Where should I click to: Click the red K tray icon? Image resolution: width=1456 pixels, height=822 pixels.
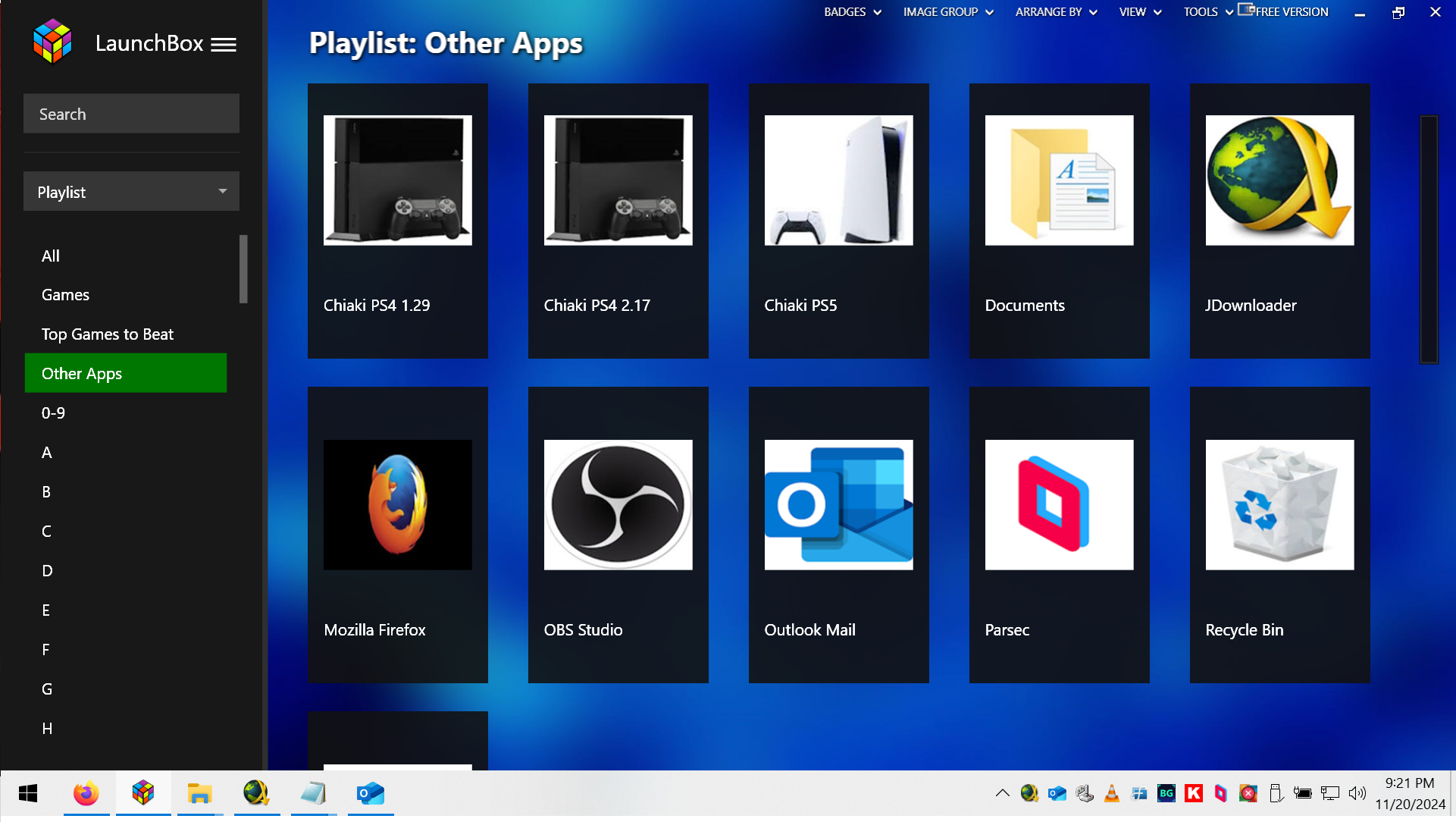click(x=1194, y=793)
